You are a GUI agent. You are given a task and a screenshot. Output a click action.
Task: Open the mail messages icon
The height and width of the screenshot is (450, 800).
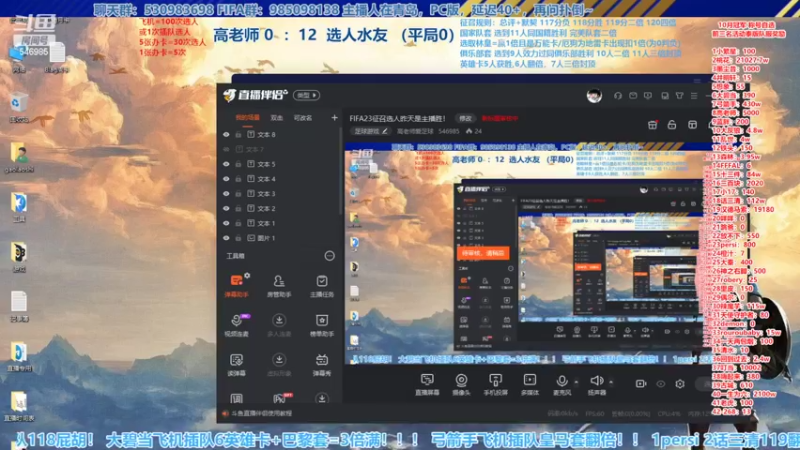633,95
